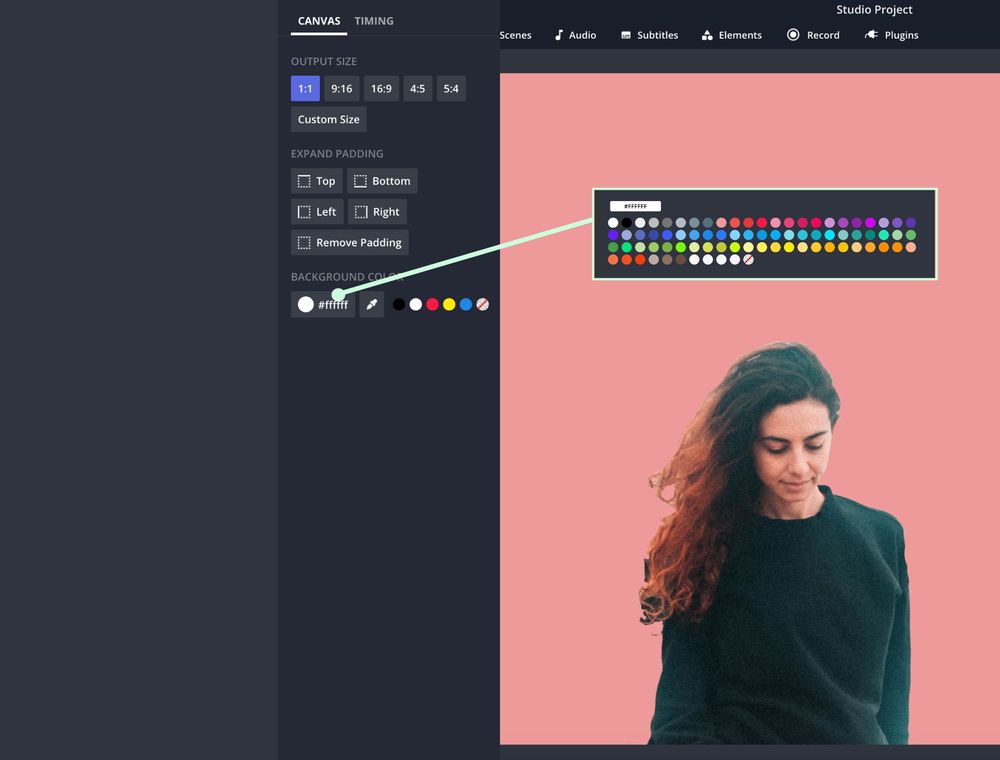Open the Plugins menu
The height and width of the screenshot is (760, 1000).
tap(891, 35)
